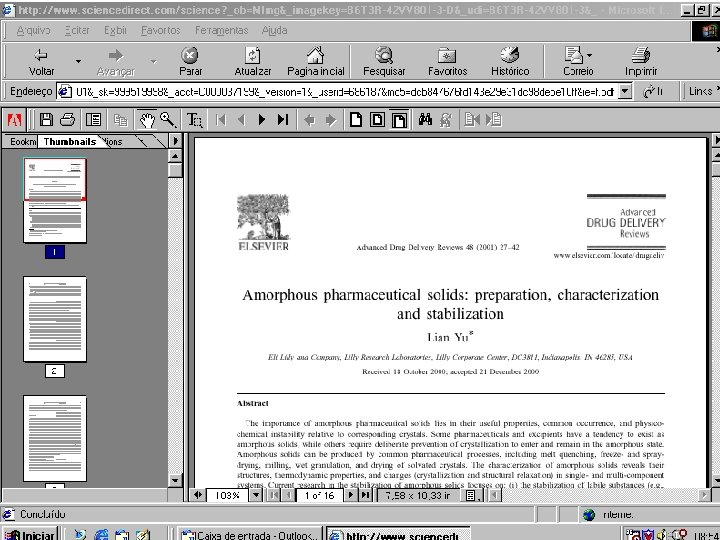
Task: Open the Ajuda menu
Action: pyautogui.click(x=274, y=30)
